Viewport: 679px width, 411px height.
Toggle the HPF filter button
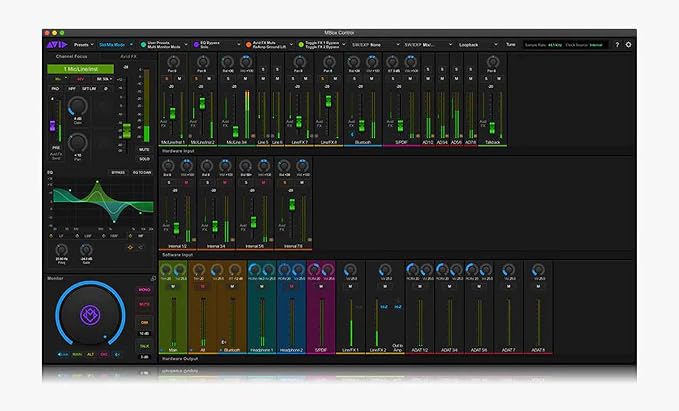coord(72,89)
